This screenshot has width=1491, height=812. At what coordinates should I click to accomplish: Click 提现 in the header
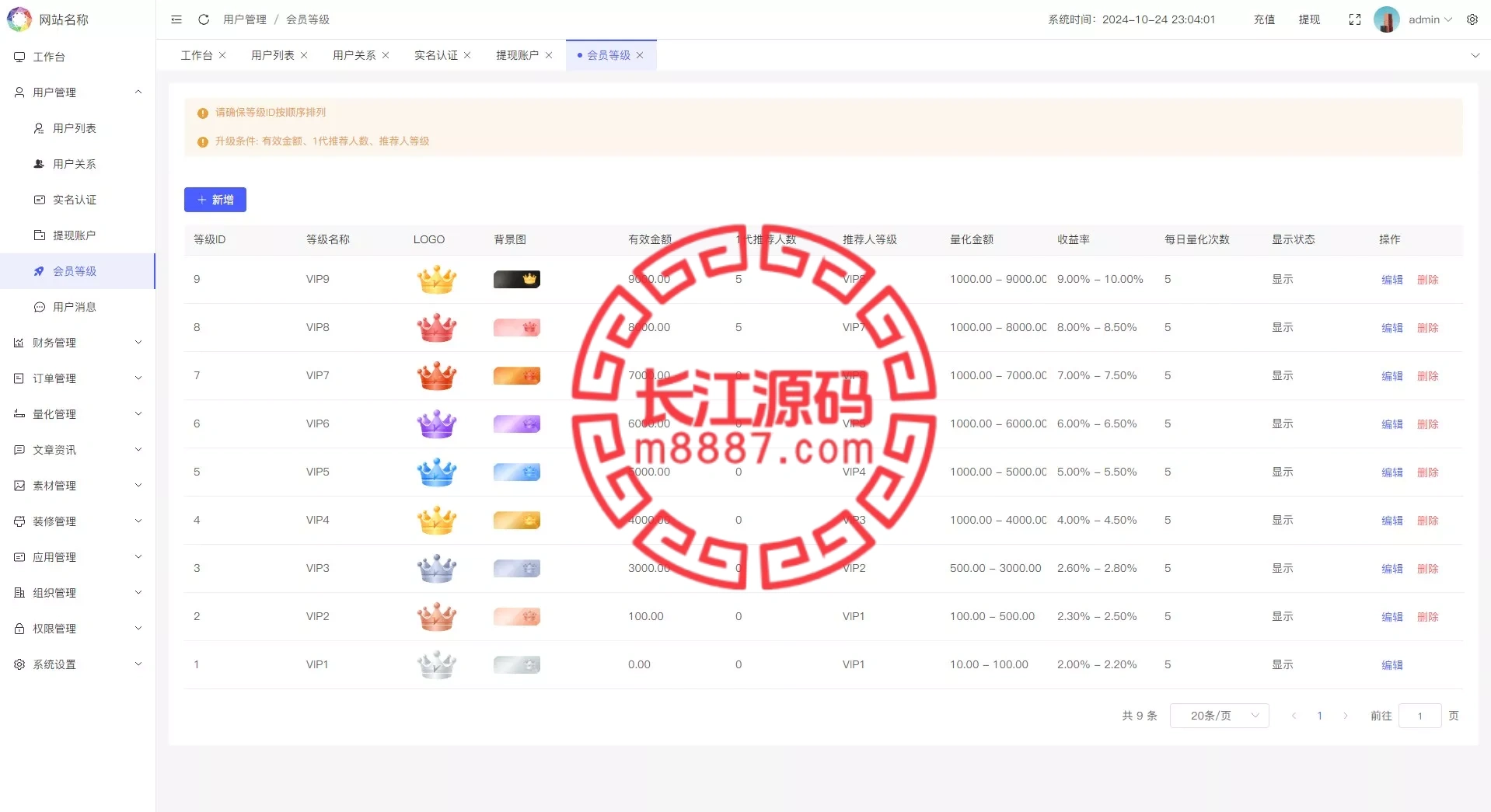[x=1309, y=19]
